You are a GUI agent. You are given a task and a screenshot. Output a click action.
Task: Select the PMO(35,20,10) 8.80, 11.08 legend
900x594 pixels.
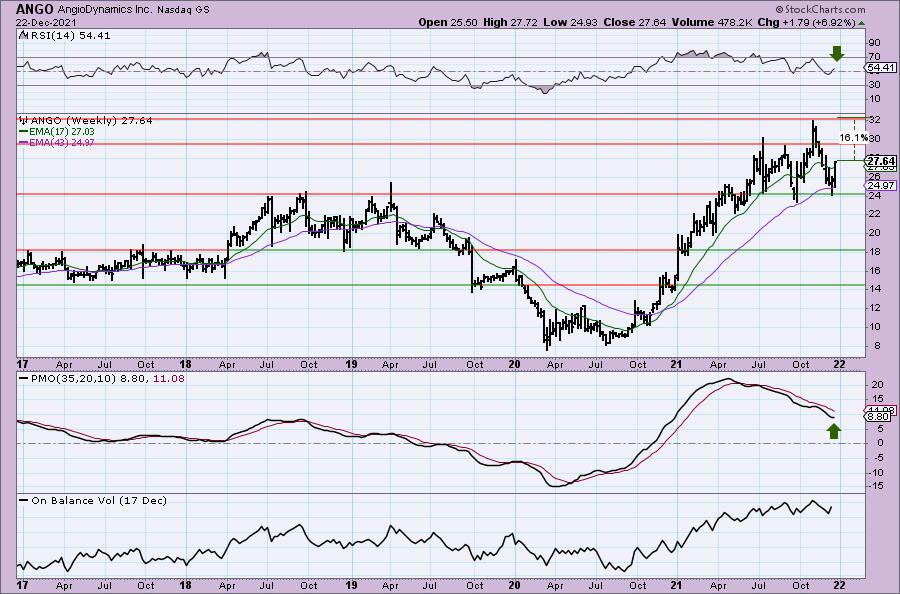click(x=107, y=379)
